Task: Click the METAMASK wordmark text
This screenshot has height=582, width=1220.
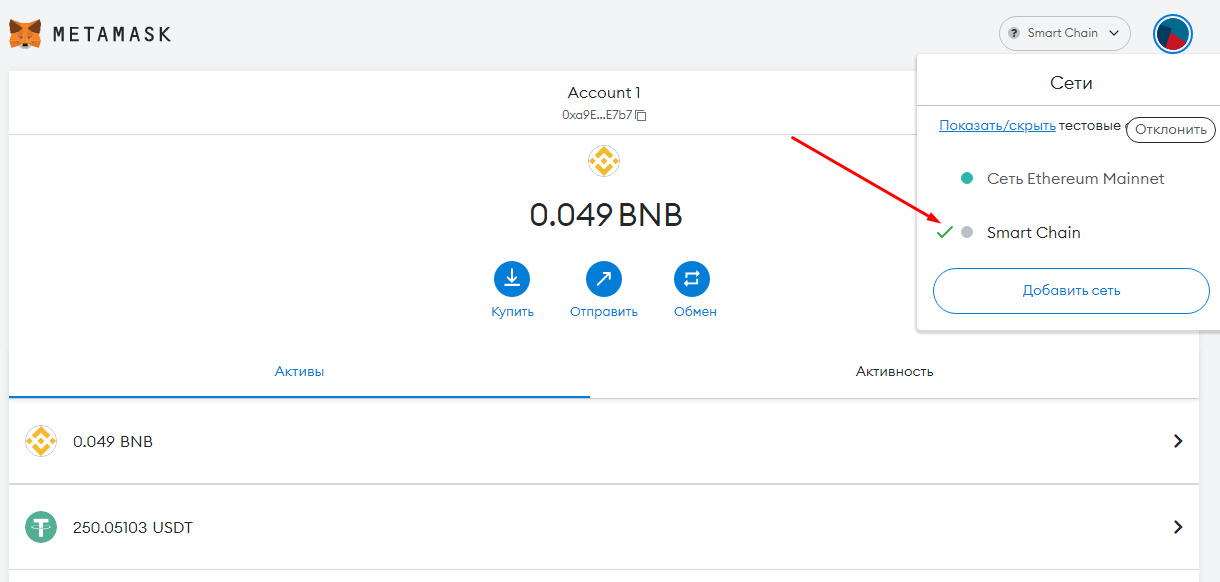Action: [x=111, y=34]
